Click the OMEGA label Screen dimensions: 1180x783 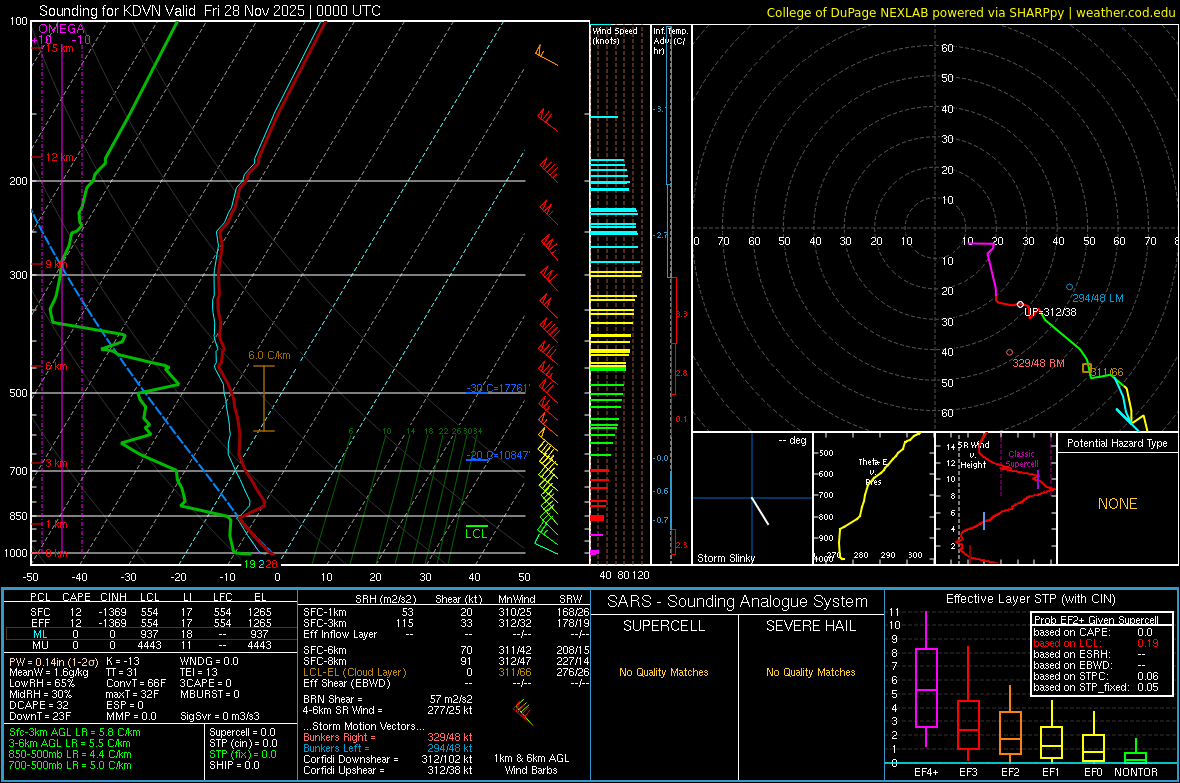click(x=62, y=29)
